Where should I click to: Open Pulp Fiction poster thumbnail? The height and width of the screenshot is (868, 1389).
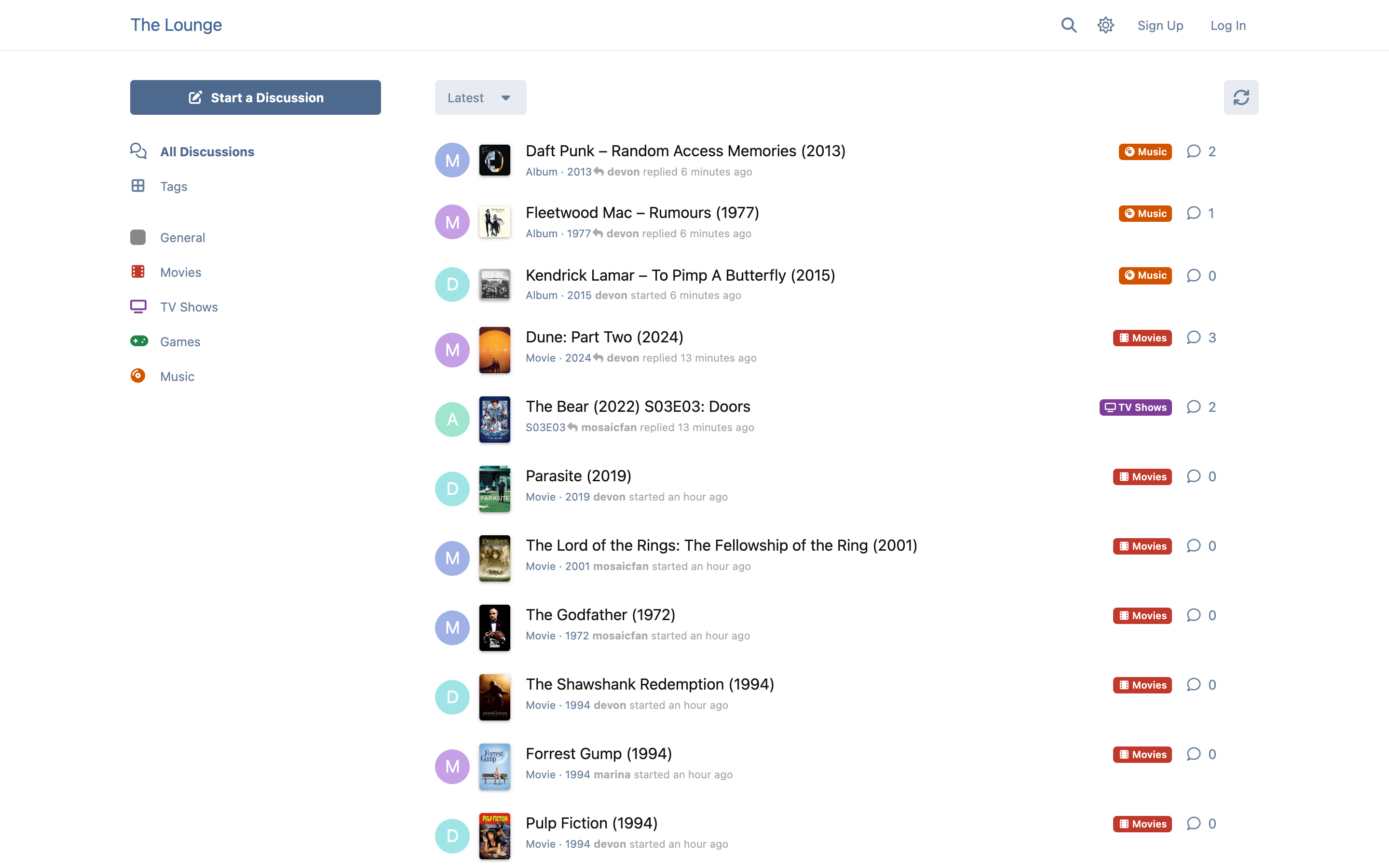pyautogui.click(x=495, y=836)
